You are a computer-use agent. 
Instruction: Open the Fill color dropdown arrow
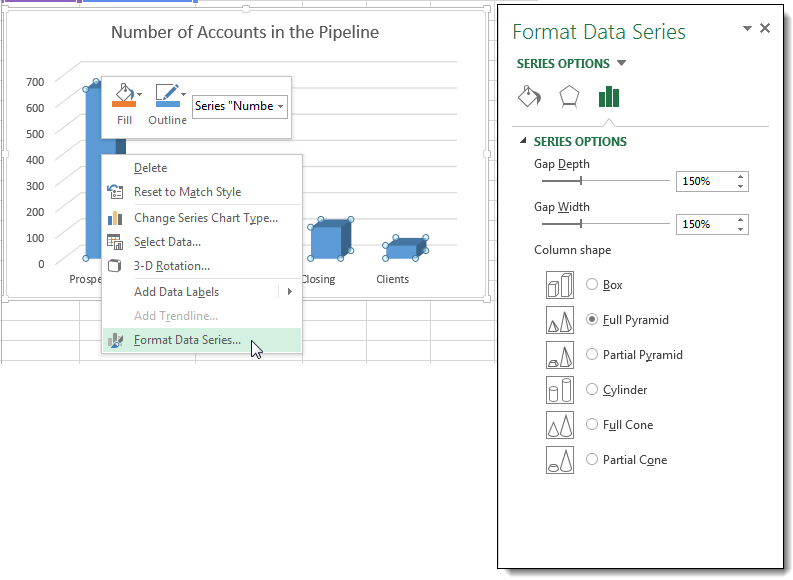click(x=140, y=94)
